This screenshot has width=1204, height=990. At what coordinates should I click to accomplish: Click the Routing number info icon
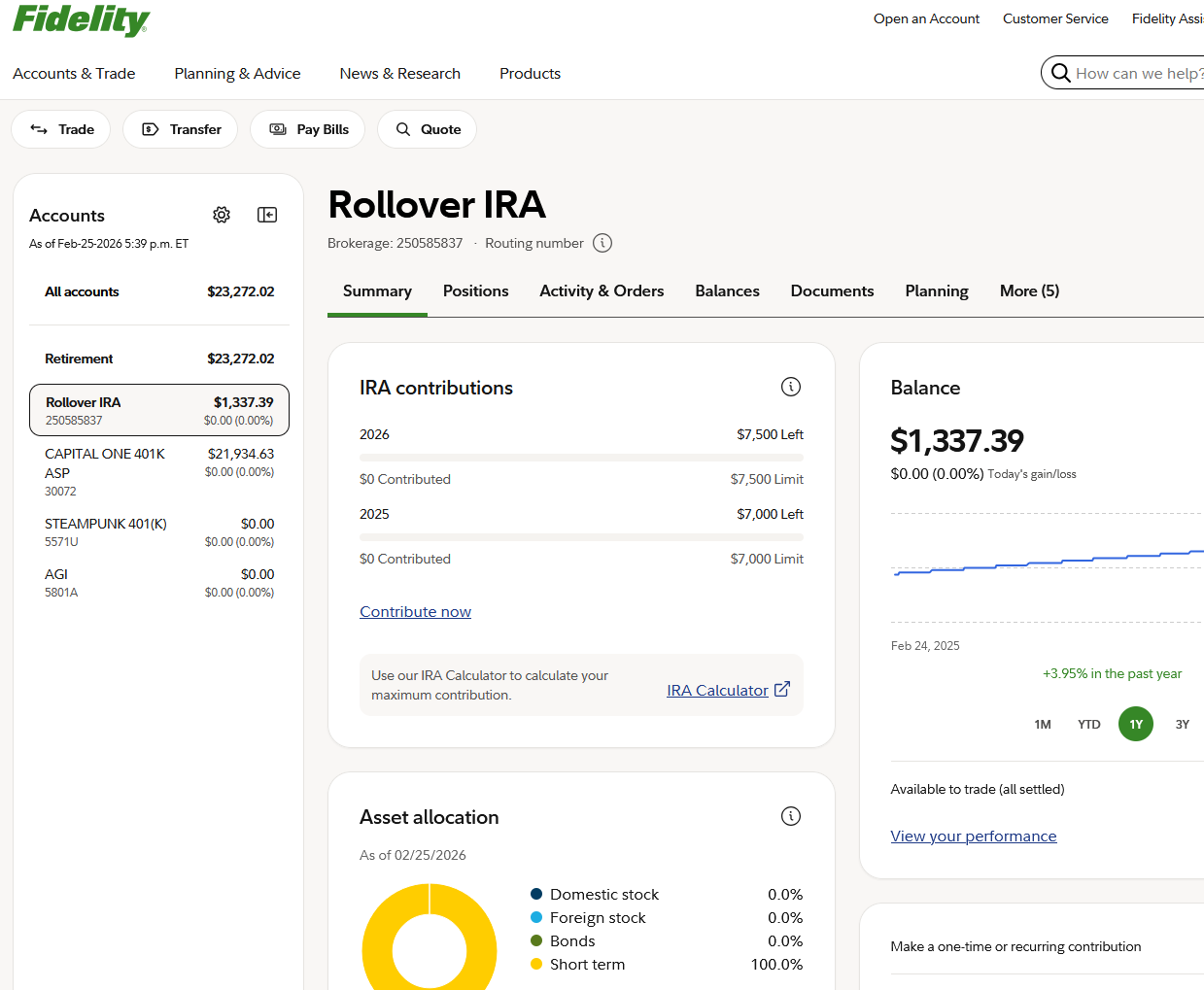[602, 243]
